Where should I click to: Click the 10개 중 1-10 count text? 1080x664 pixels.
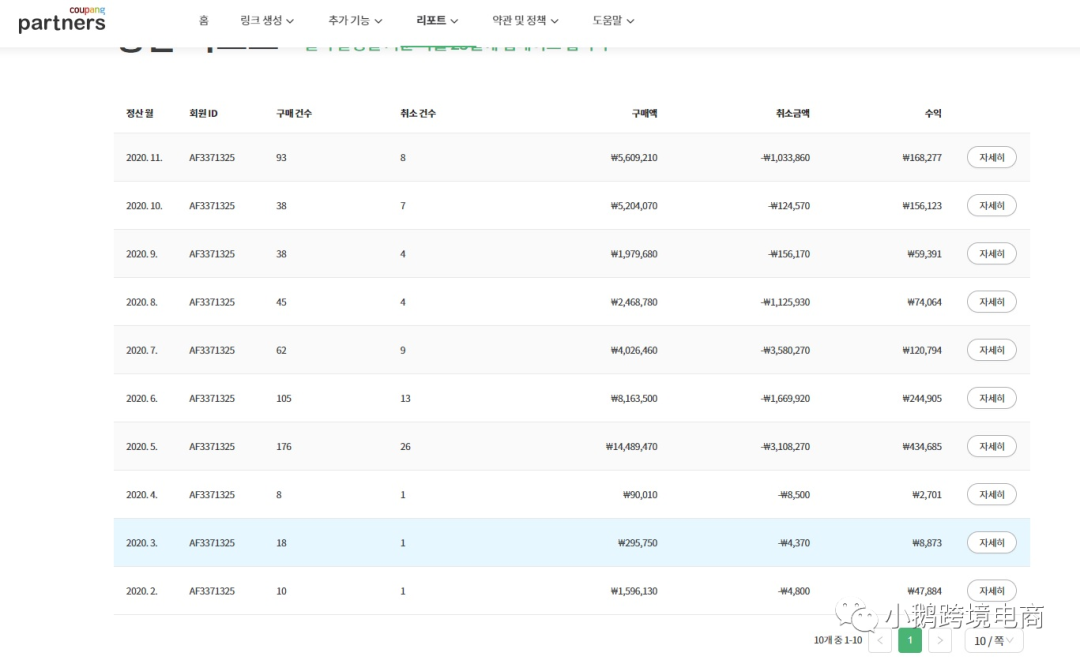[838, 641]
